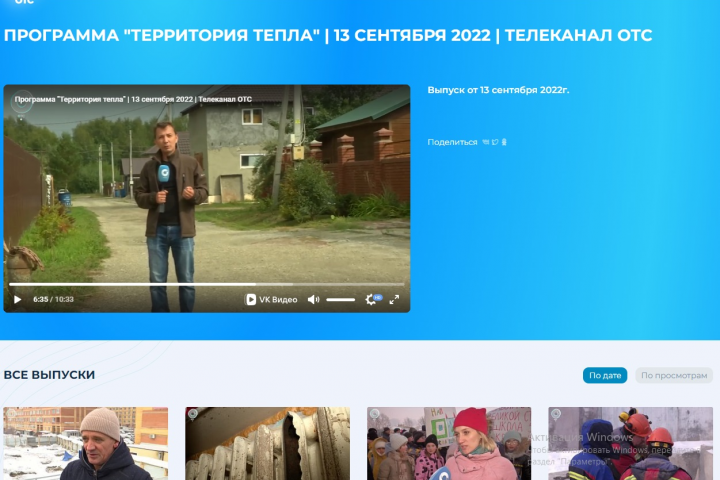Share episode via VK icon
Image resolution: width=720 pixels, height=480 pixels.
[x=486, y=142]
